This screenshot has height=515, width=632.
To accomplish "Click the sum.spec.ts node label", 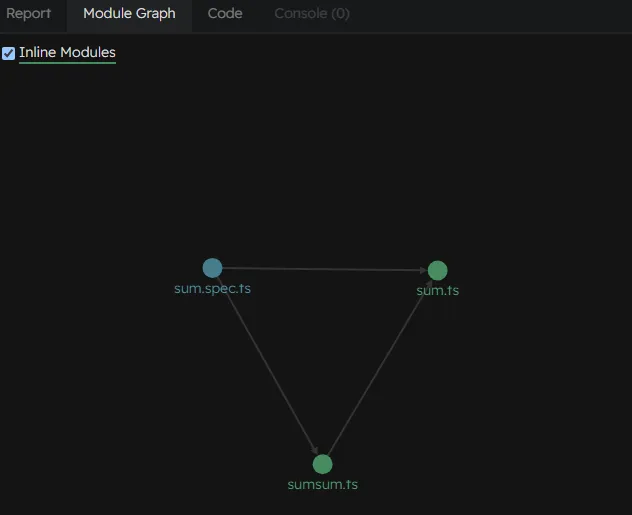I will pyautogui.click(x=212, y=289).
